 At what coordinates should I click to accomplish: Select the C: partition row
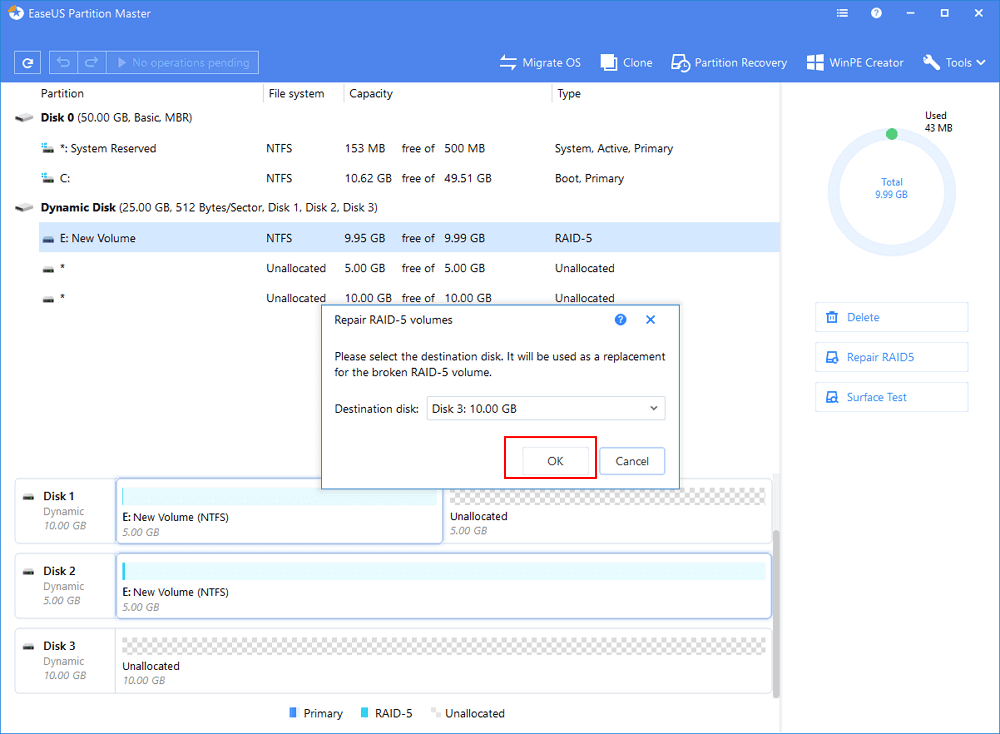point(400,178)
